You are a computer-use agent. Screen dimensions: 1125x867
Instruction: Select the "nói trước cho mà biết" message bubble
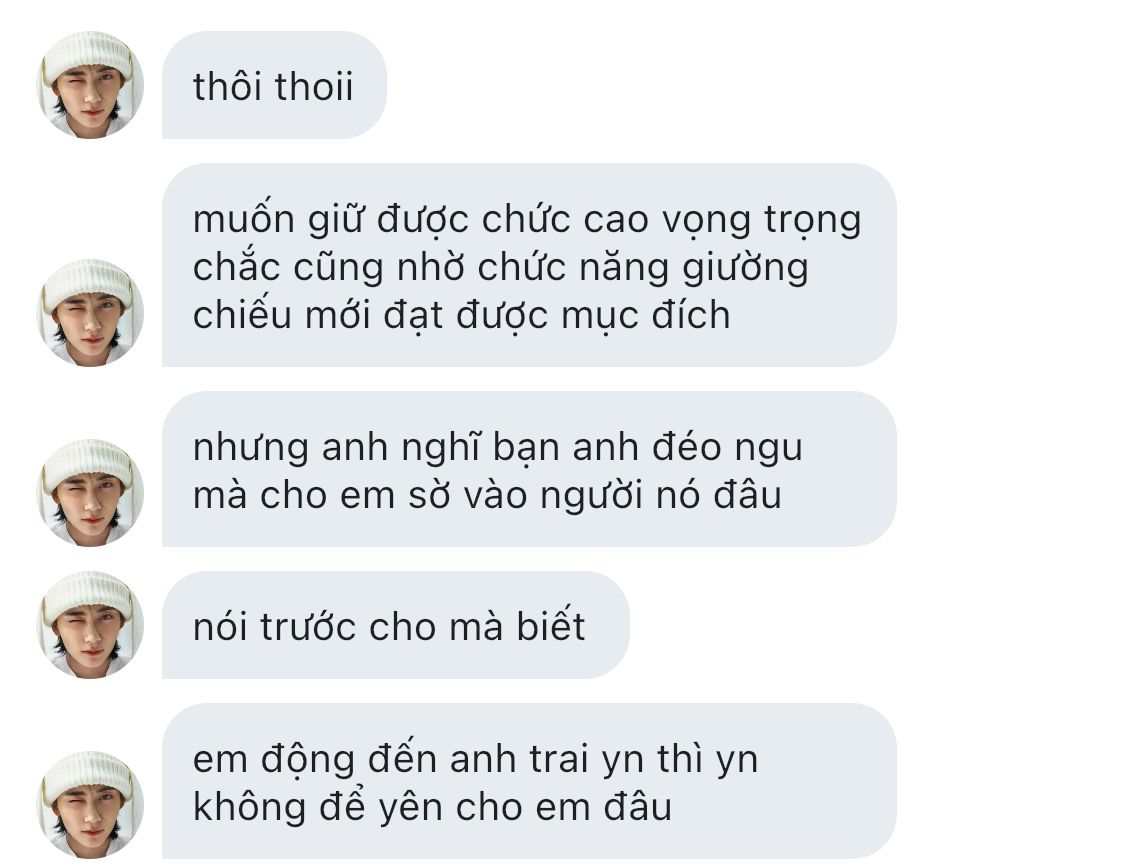[x=395, y=625]
